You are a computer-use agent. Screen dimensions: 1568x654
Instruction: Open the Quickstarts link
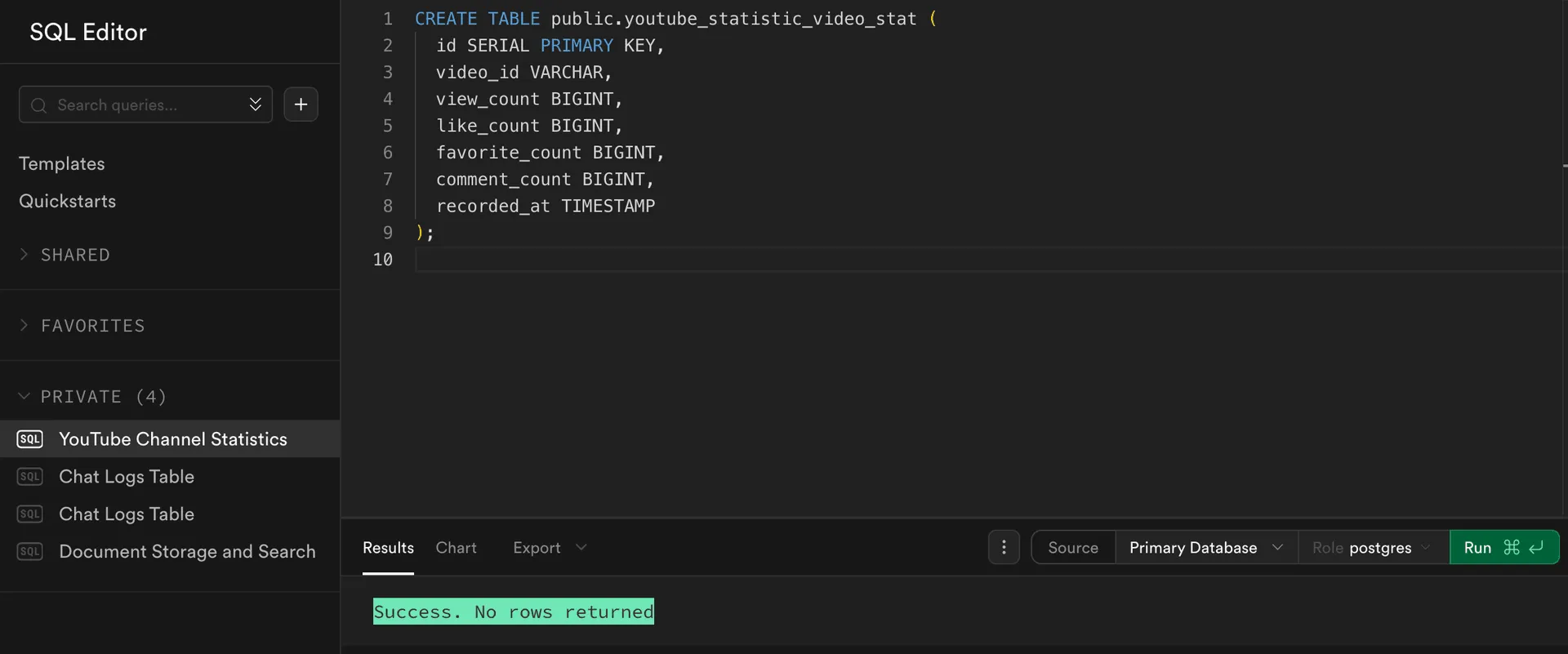click(x=68, y=202)
